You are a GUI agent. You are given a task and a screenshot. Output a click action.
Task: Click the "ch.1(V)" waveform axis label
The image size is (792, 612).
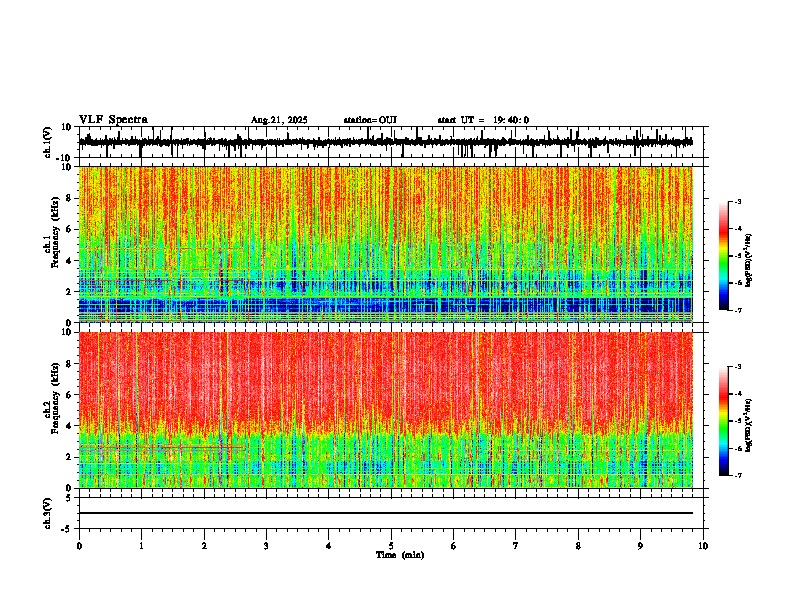48,142
